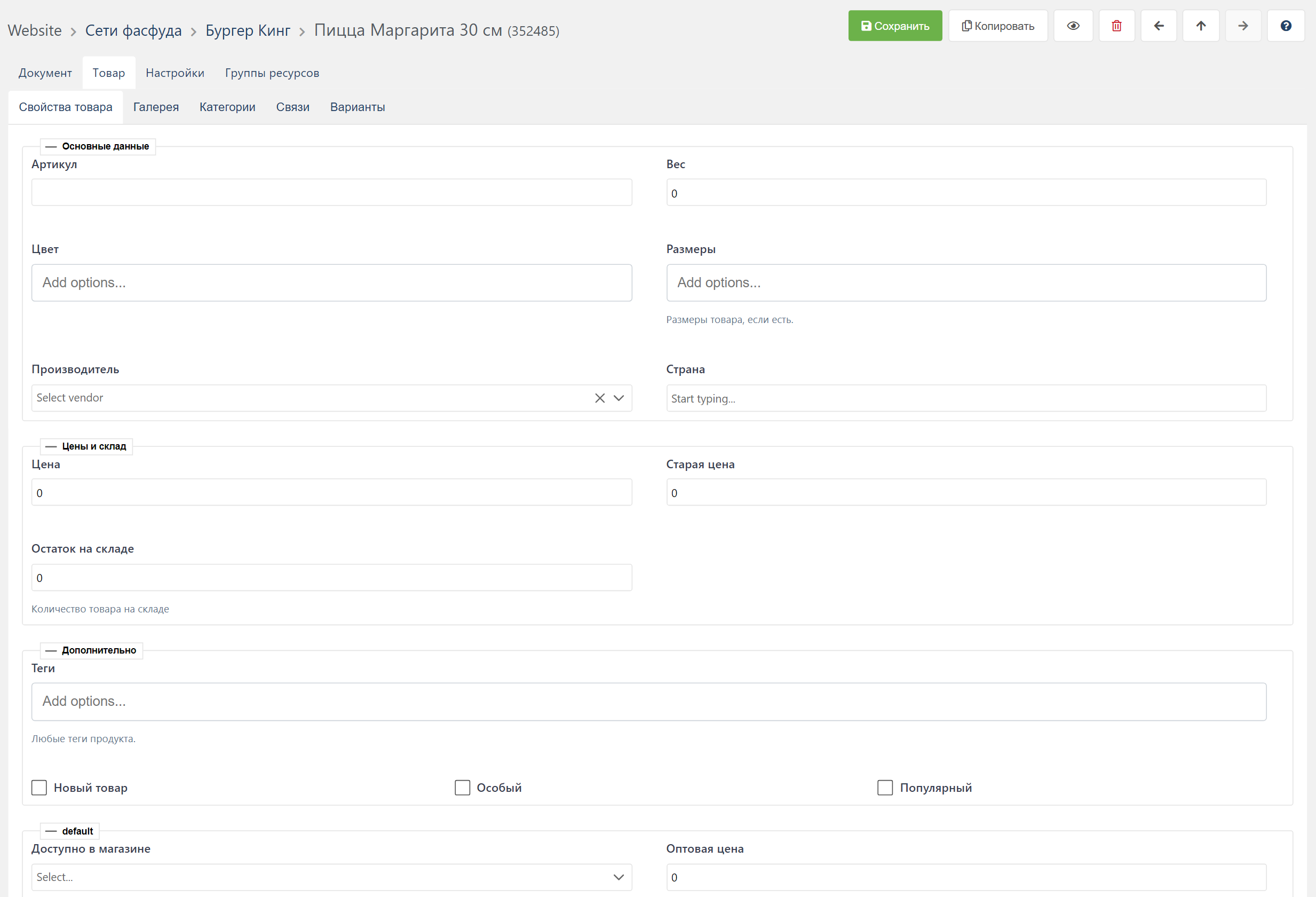Save the product with Сохранить button
This screenshot has height=897, width=1316.
coord(895,26)
